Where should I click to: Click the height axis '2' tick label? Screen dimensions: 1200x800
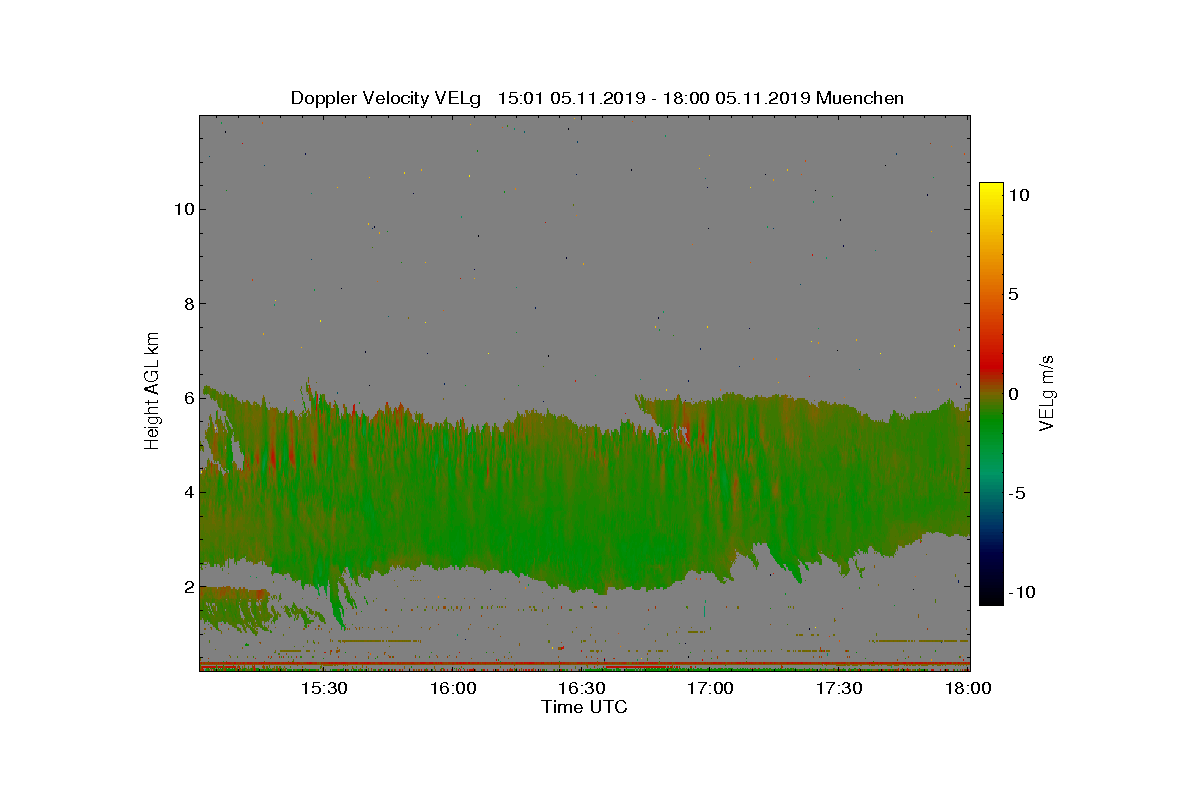pos(187,587)
